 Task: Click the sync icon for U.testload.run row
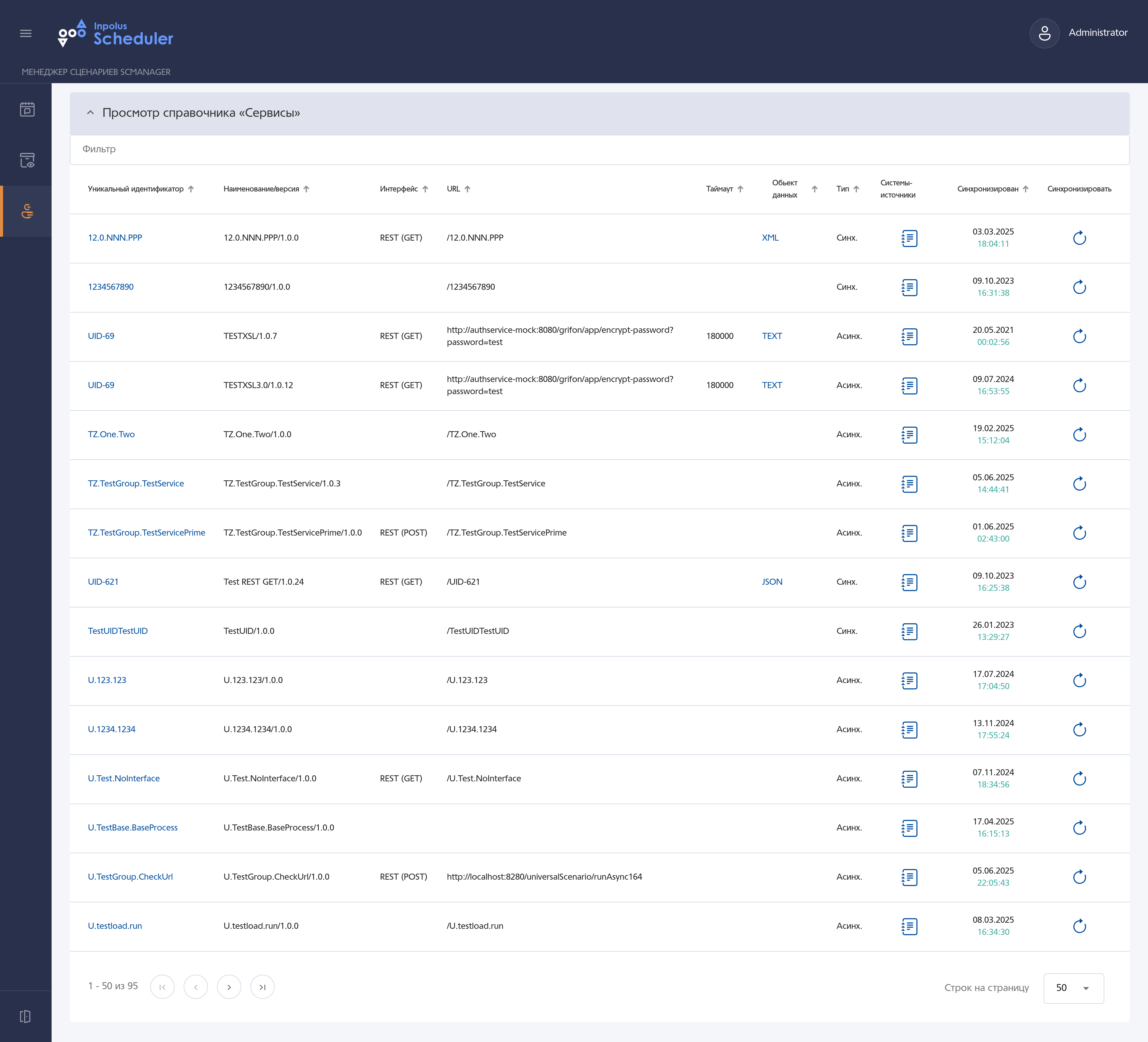[1079, 926]
